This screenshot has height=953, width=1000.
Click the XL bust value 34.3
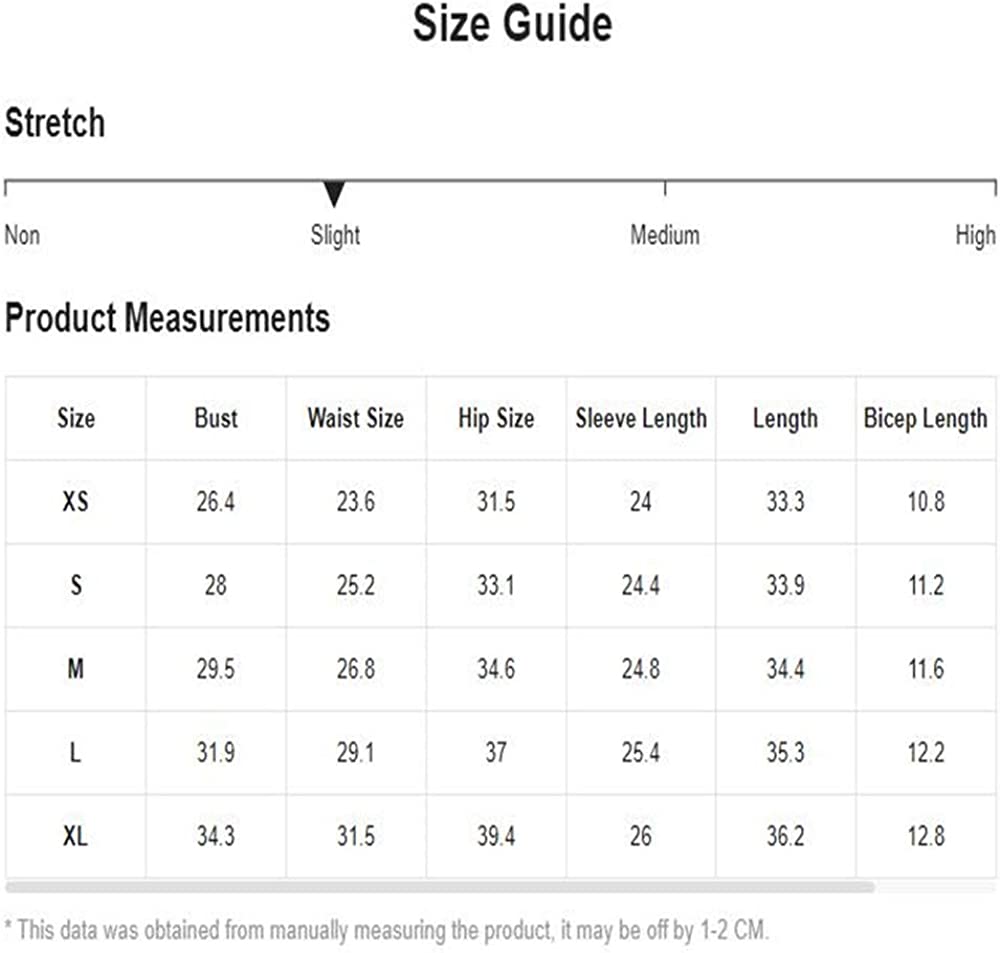click(x=216, y=836)
